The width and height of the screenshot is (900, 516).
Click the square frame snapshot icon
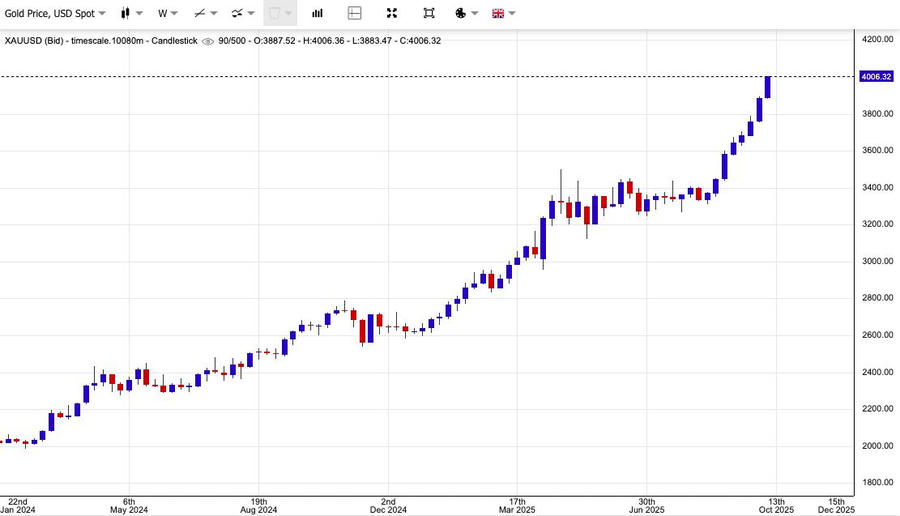click(429, 14)
